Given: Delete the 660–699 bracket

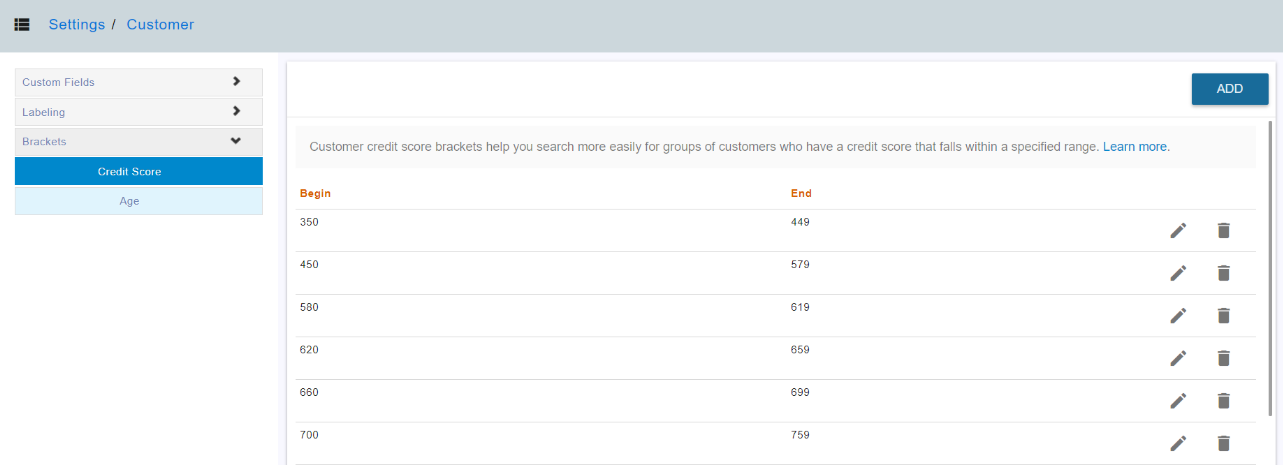Looking at the screenshot, I should coord(1223,401).
